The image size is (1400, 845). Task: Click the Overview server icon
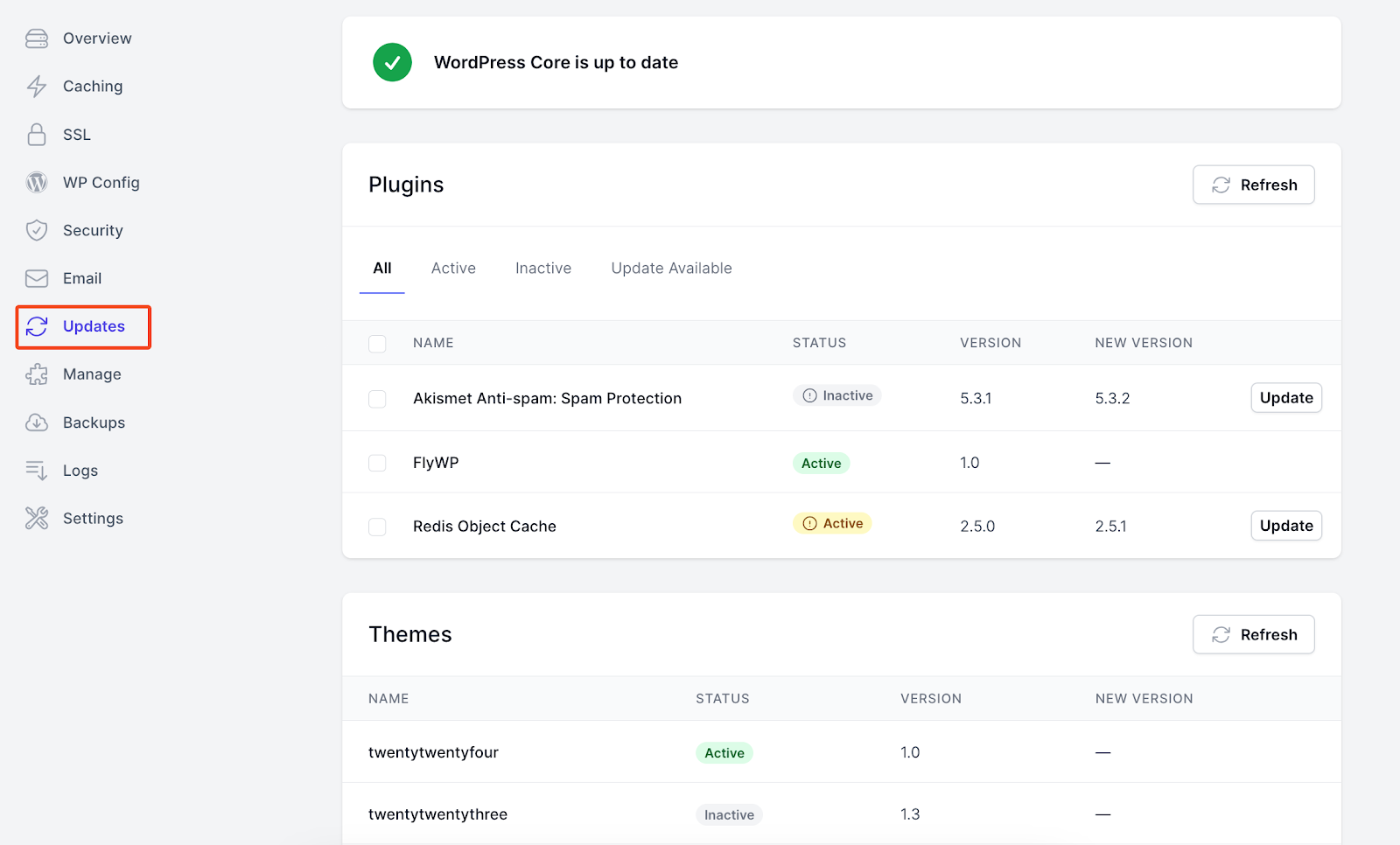(37, 38)
